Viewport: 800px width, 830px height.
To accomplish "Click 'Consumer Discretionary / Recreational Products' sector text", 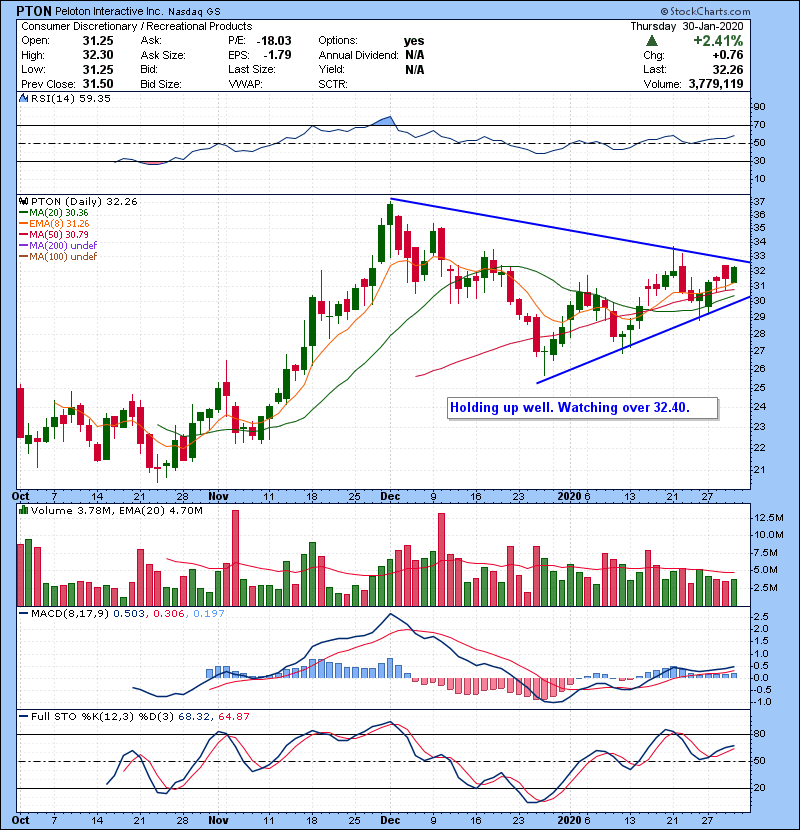I will (137, 26).
